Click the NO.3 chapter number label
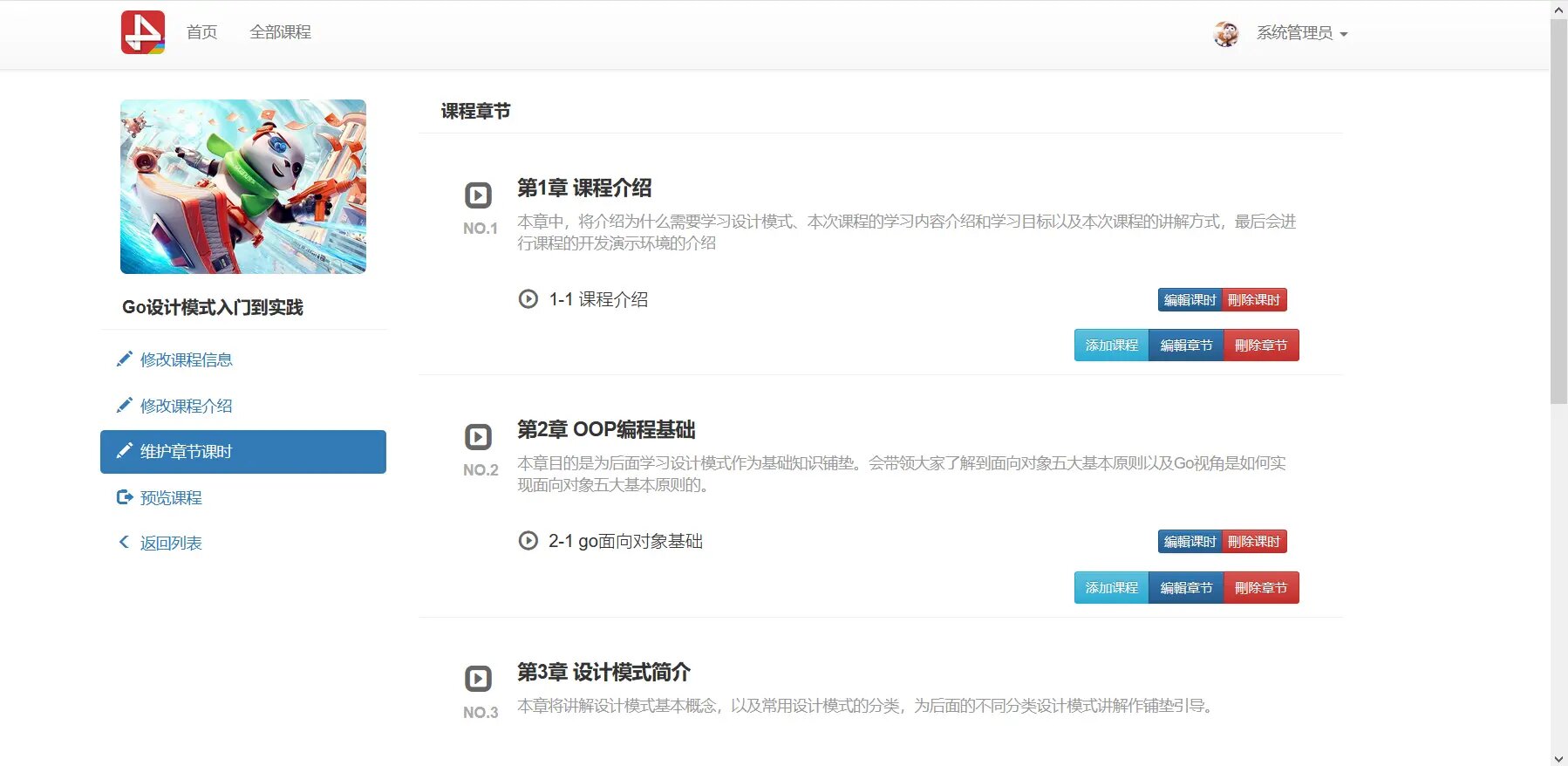 (x=481, y=713)
